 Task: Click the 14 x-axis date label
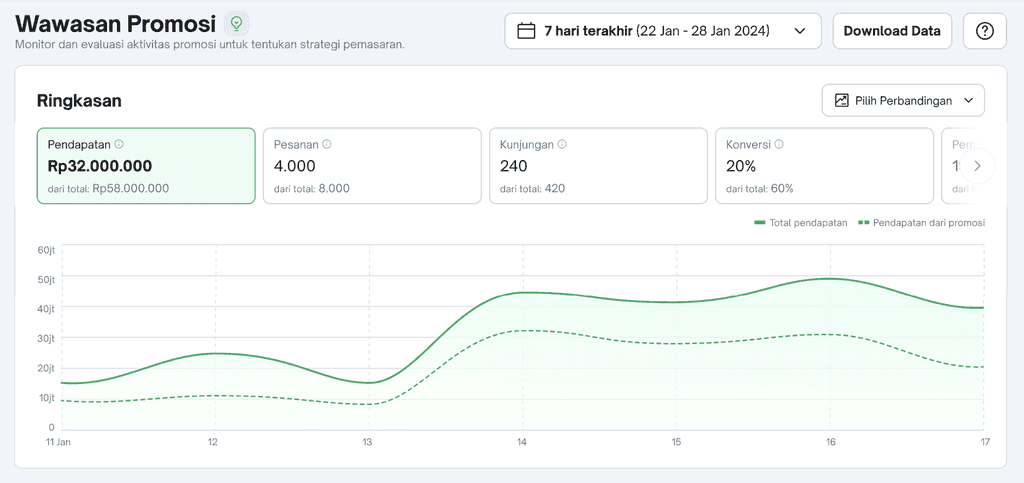521,442
